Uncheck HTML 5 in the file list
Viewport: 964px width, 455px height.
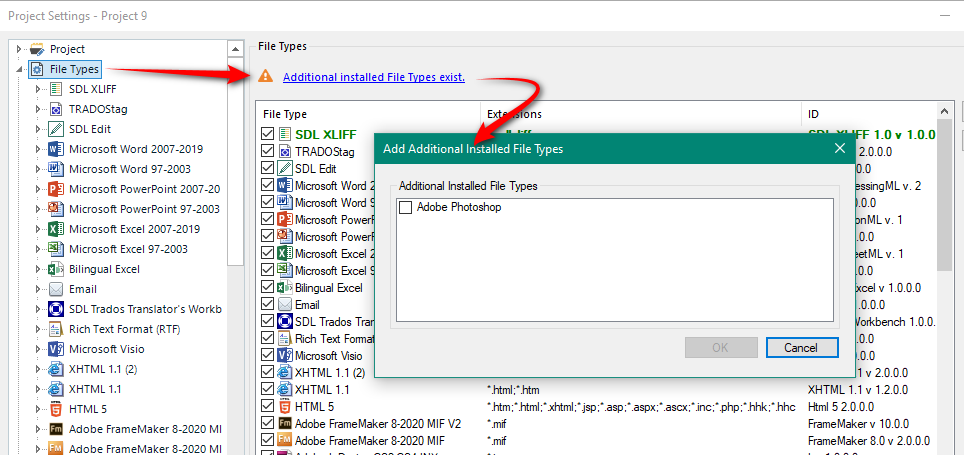click(x=267, y=406)
